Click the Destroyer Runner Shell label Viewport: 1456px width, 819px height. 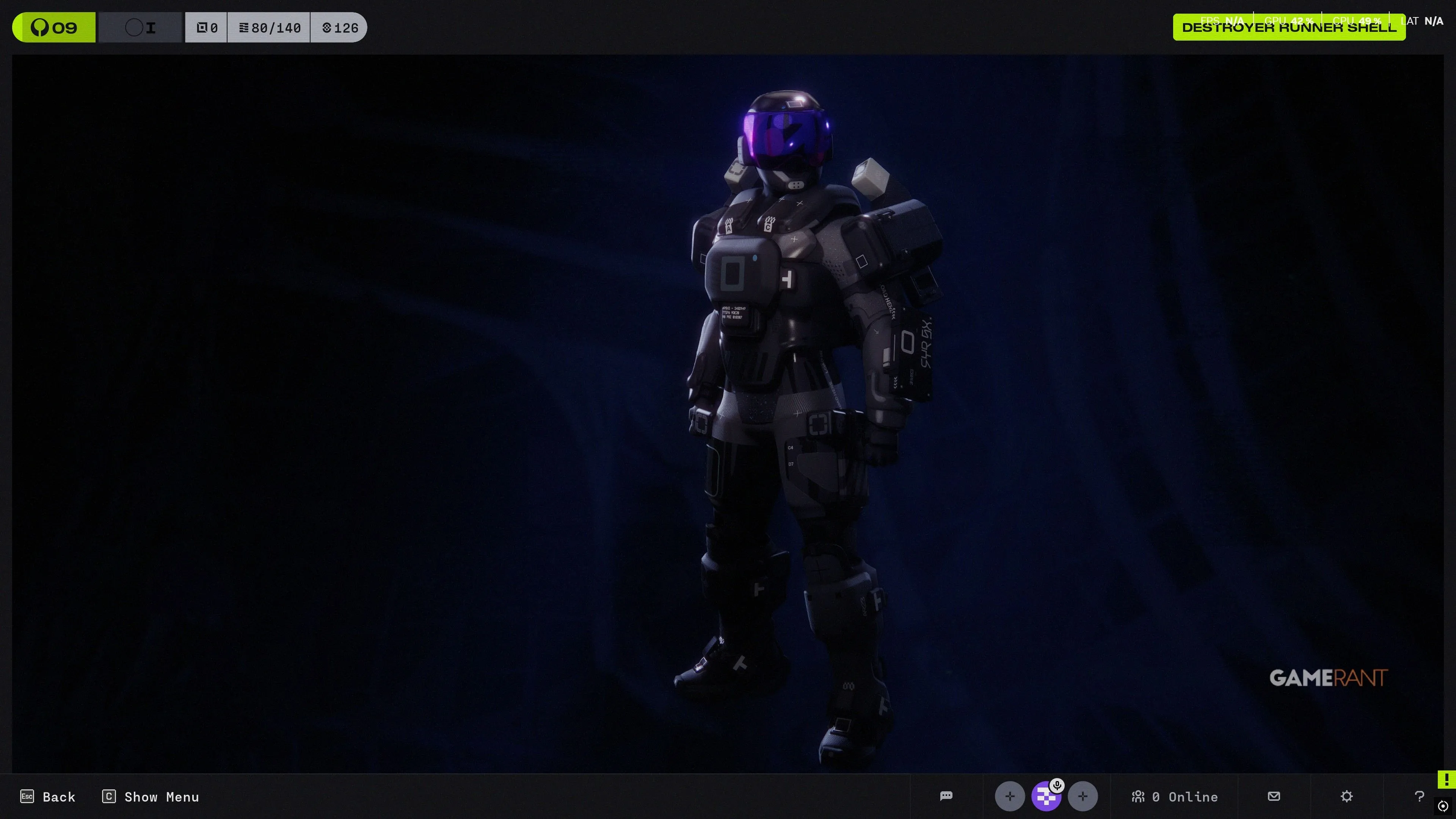pyautogui.click(x=1289, y=27)
